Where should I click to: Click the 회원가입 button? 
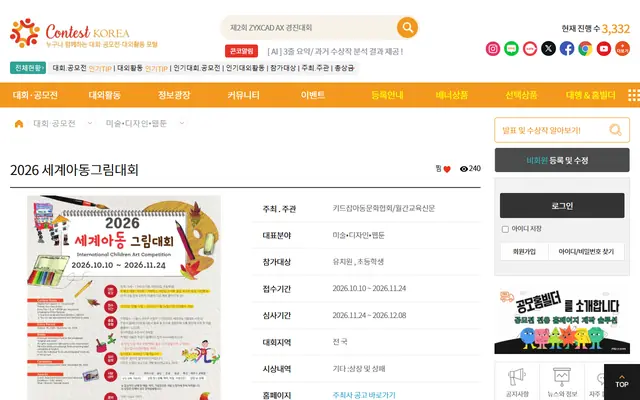click(x=524, y=252)
